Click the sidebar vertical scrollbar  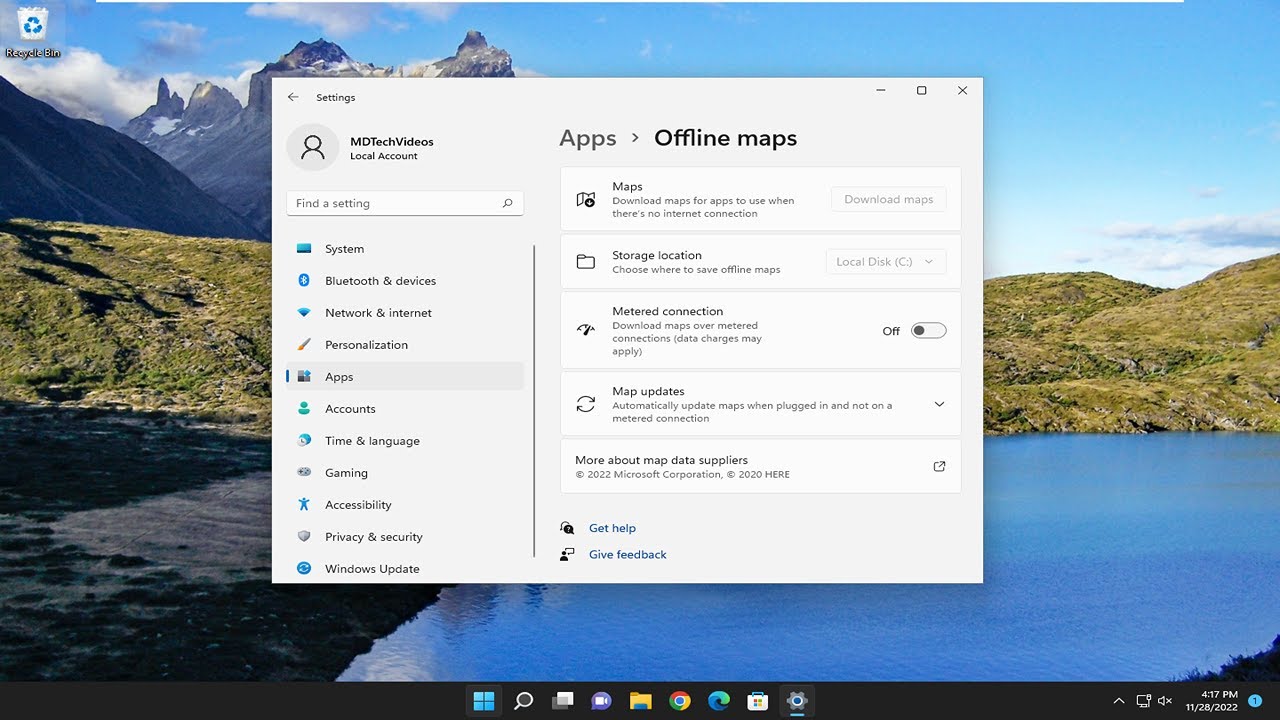[x=535, y=400]
